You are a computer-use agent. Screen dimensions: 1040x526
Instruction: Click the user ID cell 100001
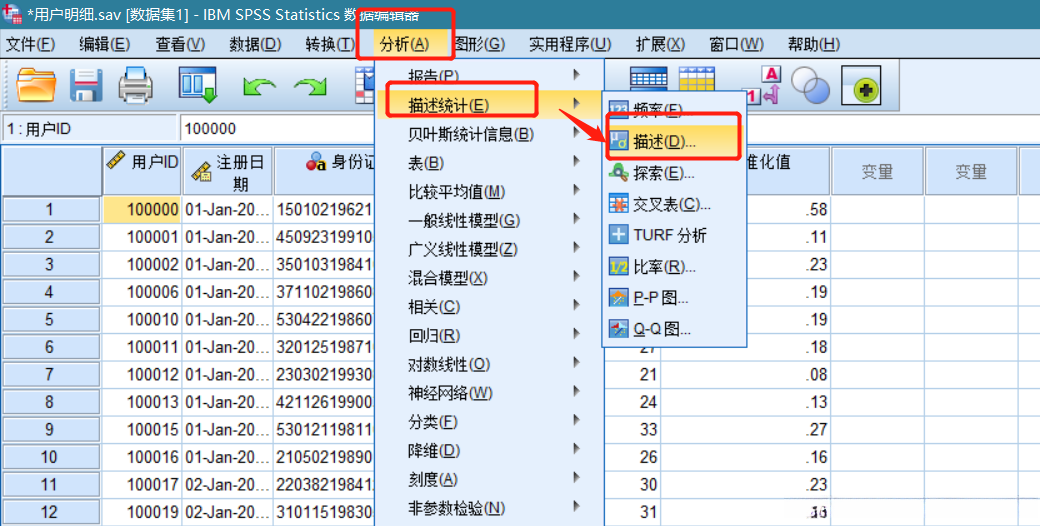pyautogui.click(x=141, y=237)
